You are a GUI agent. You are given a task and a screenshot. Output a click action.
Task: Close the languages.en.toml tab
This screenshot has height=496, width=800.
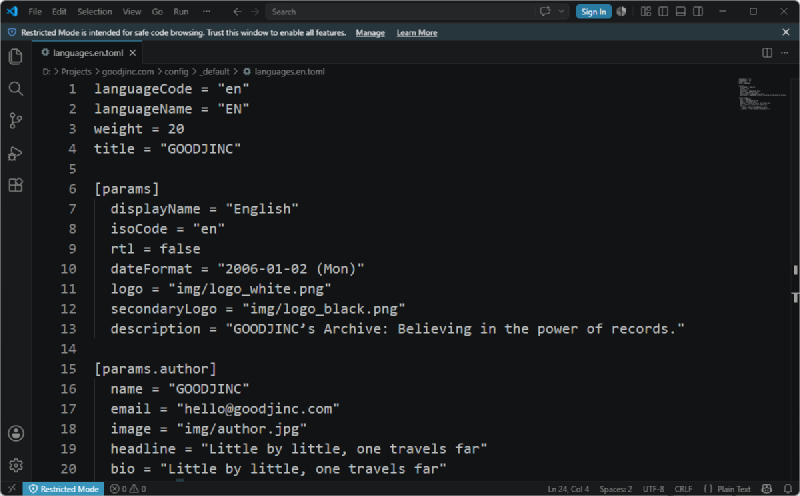click(133, 53)
